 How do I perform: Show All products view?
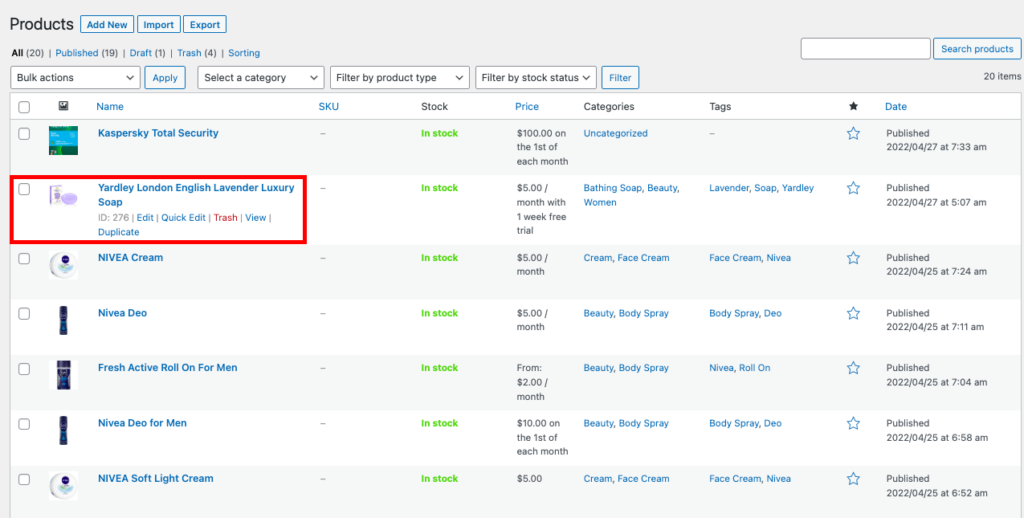point(18,53)
